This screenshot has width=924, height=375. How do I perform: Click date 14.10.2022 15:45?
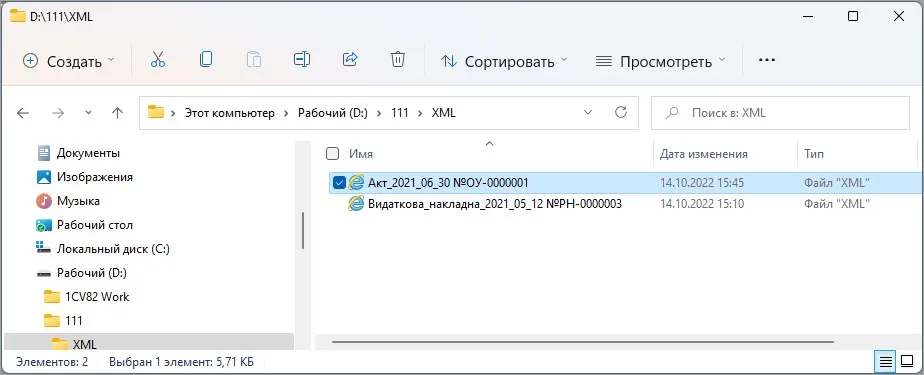[702, 183]
